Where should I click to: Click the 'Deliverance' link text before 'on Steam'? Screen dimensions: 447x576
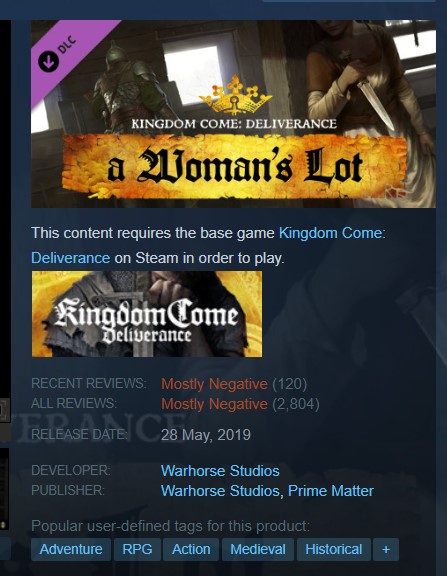point(71,258)
